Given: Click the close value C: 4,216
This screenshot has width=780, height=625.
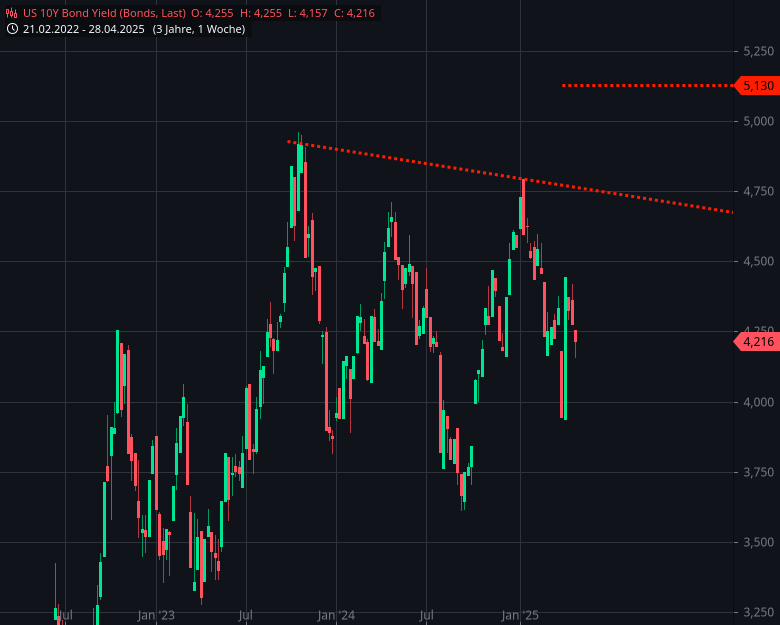Looking at the screenshot, I should coord(355,13).
